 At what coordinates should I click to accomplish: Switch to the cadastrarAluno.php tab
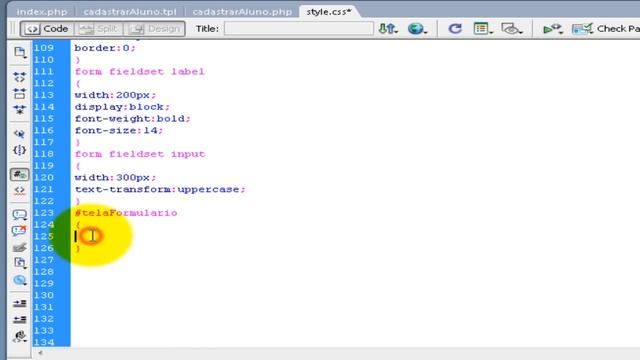242,12
